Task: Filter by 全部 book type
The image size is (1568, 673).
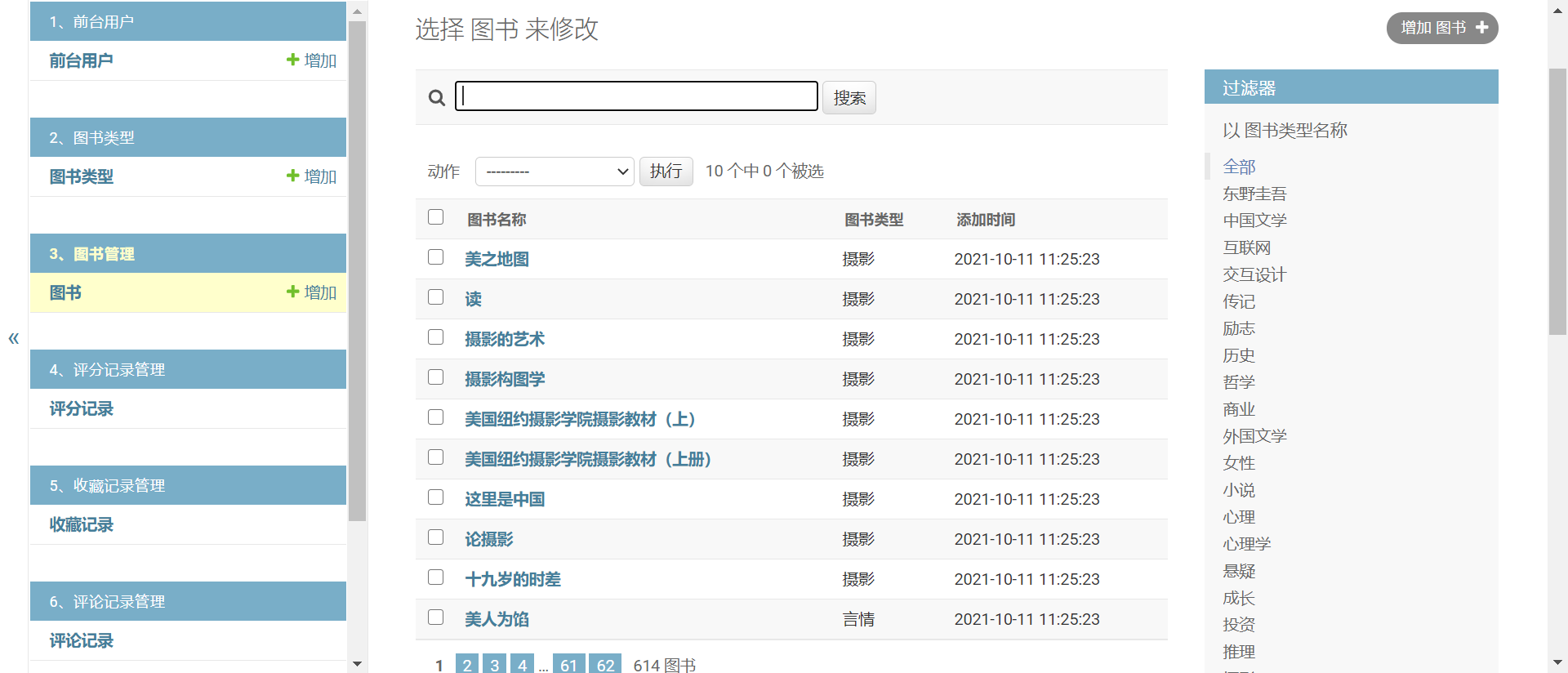Action: pyautogui.click(x=1239, y=167)
